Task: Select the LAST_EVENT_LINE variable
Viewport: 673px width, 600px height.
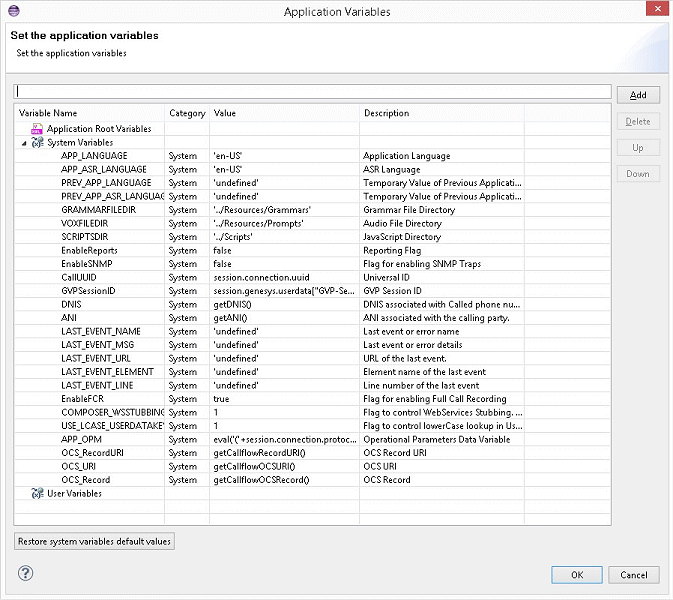Action: [x=97, y=386]
